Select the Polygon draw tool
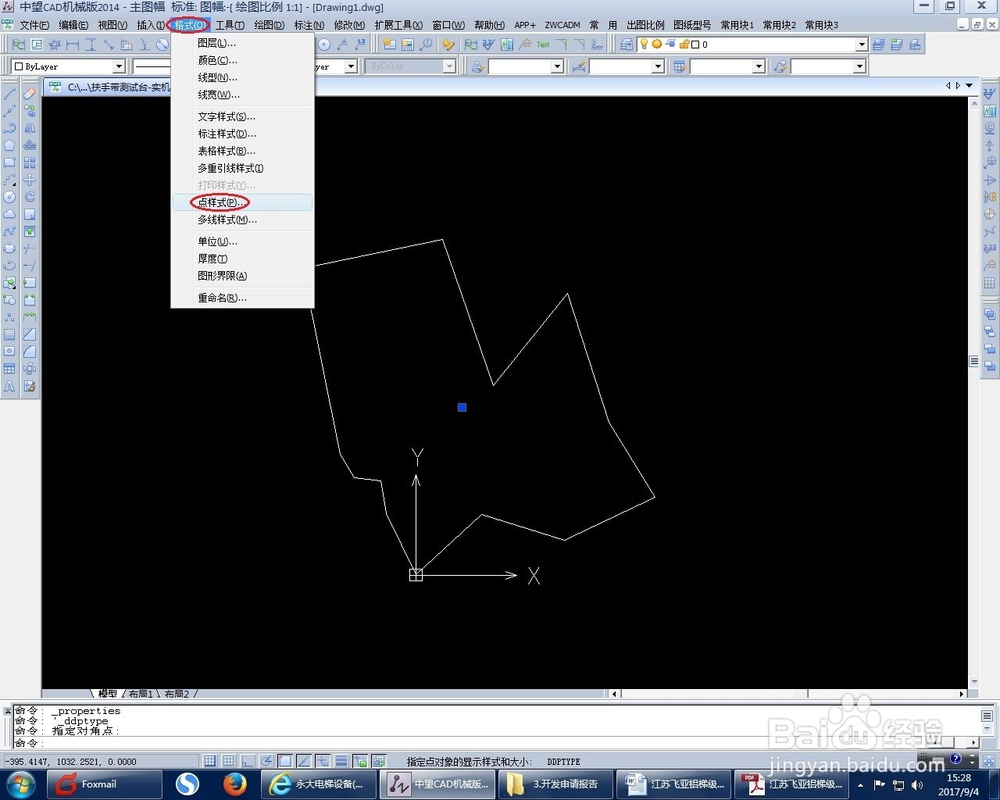This screenshot has height=800, width=1000. (x=10, y=145)
